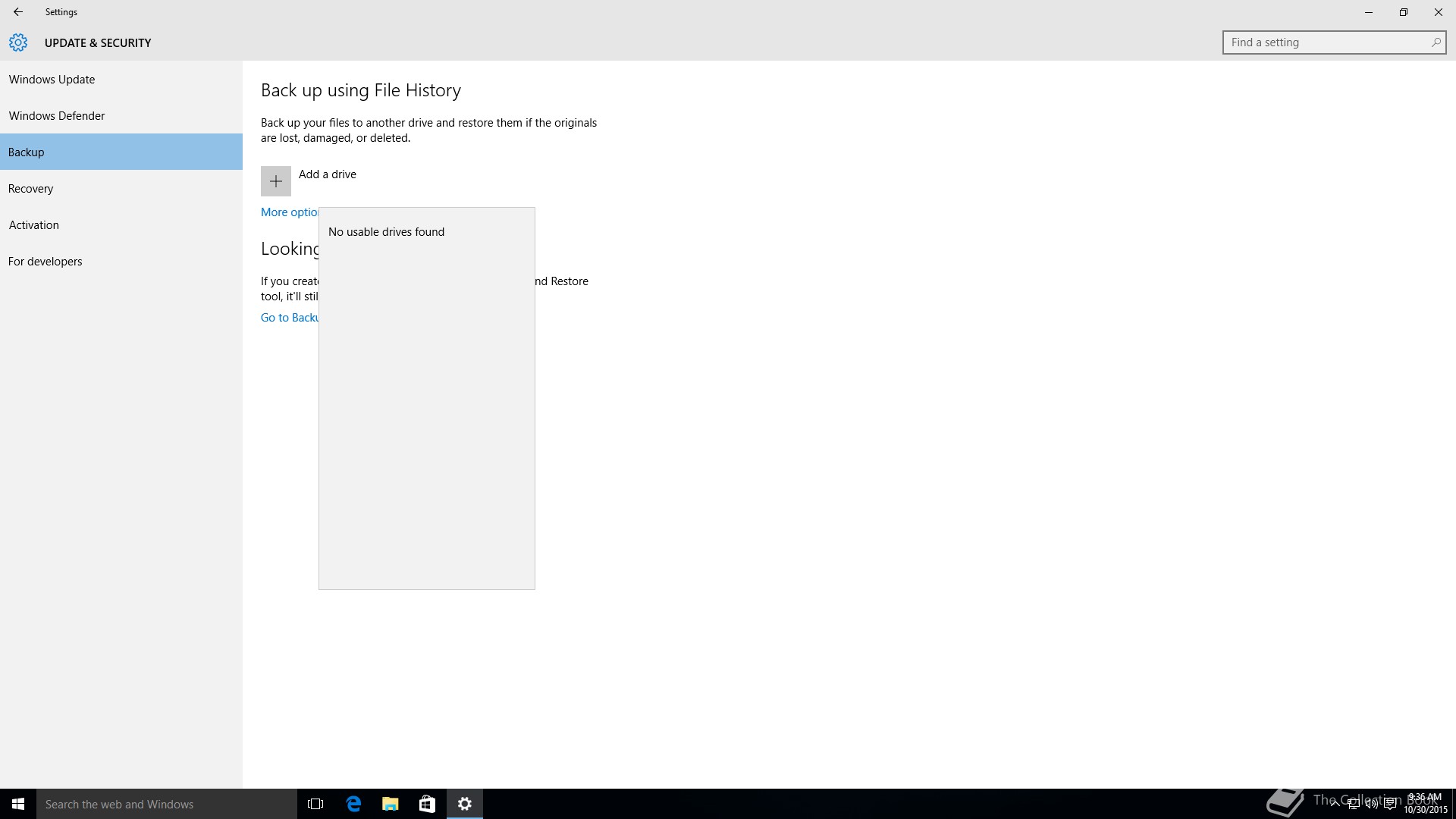1456x819 pixels.
Task: Click the Search the web and Windows box
Action: [167, 804]
